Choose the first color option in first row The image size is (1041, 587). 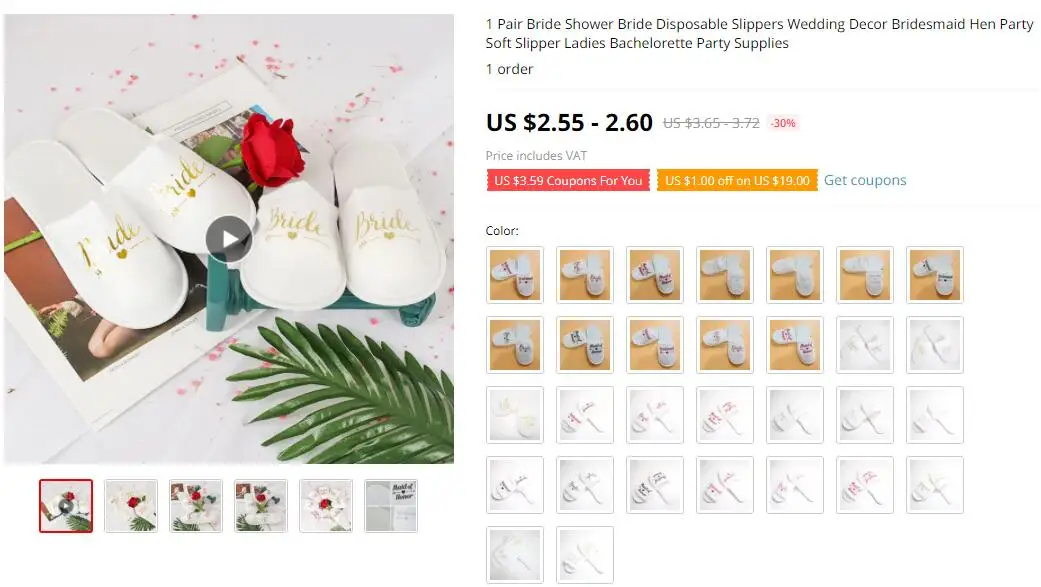click(x=515, y=275)
